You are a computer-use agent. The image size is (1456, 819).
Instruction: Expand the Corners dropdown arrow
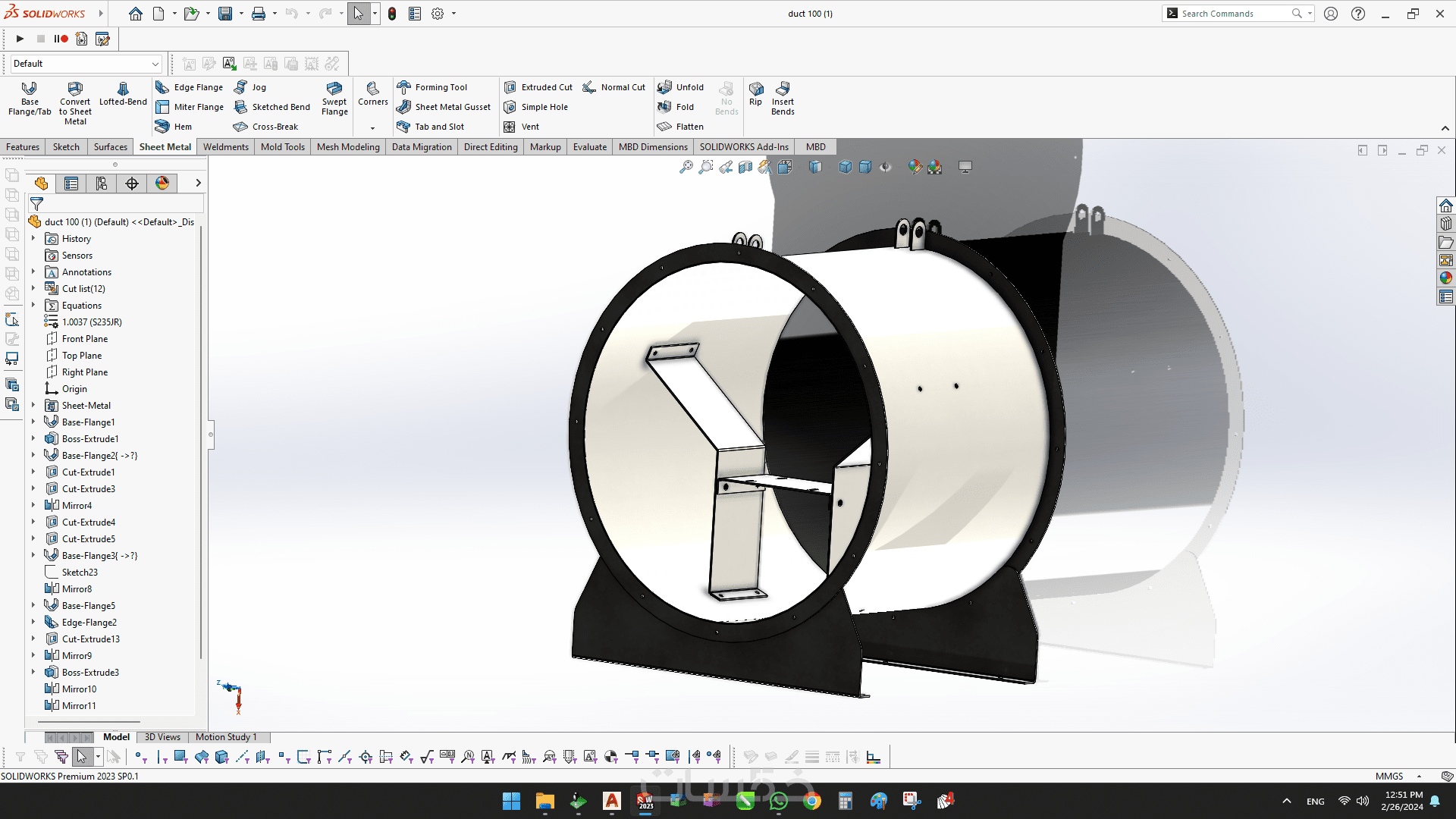[x=372, y=128]
